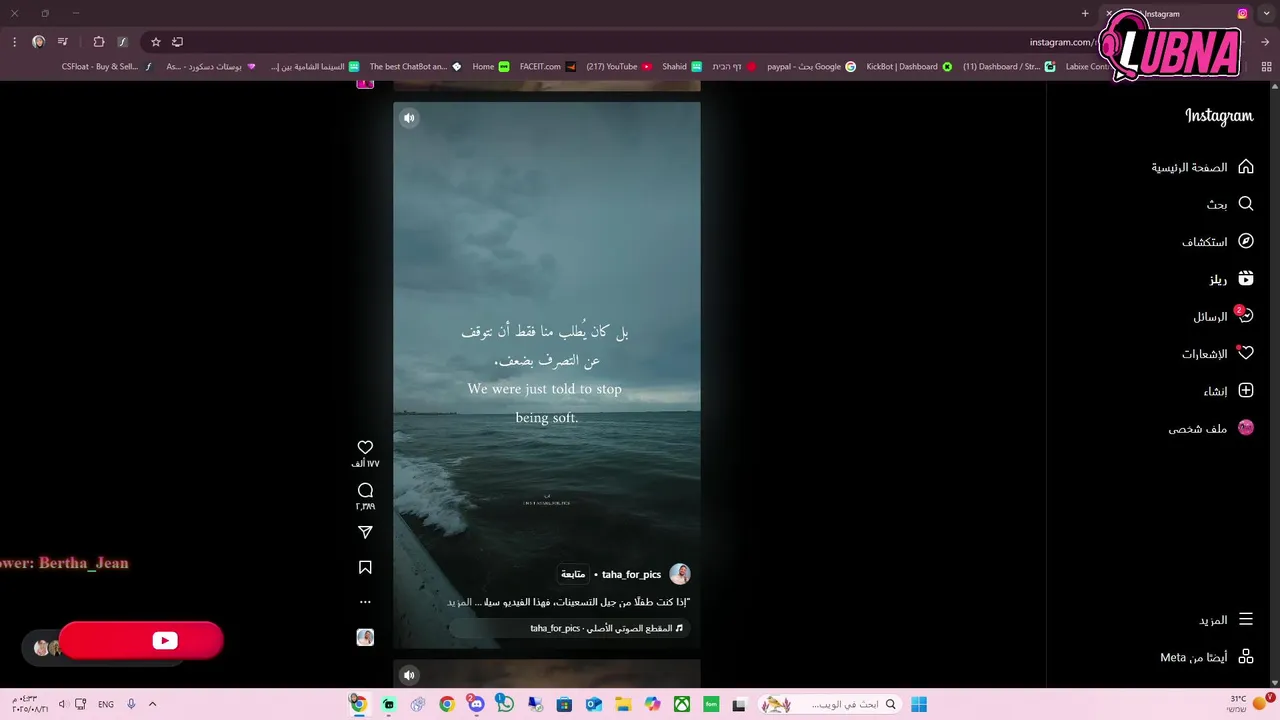
Task: Toggle sound on the next reel below
Action: 409,675
